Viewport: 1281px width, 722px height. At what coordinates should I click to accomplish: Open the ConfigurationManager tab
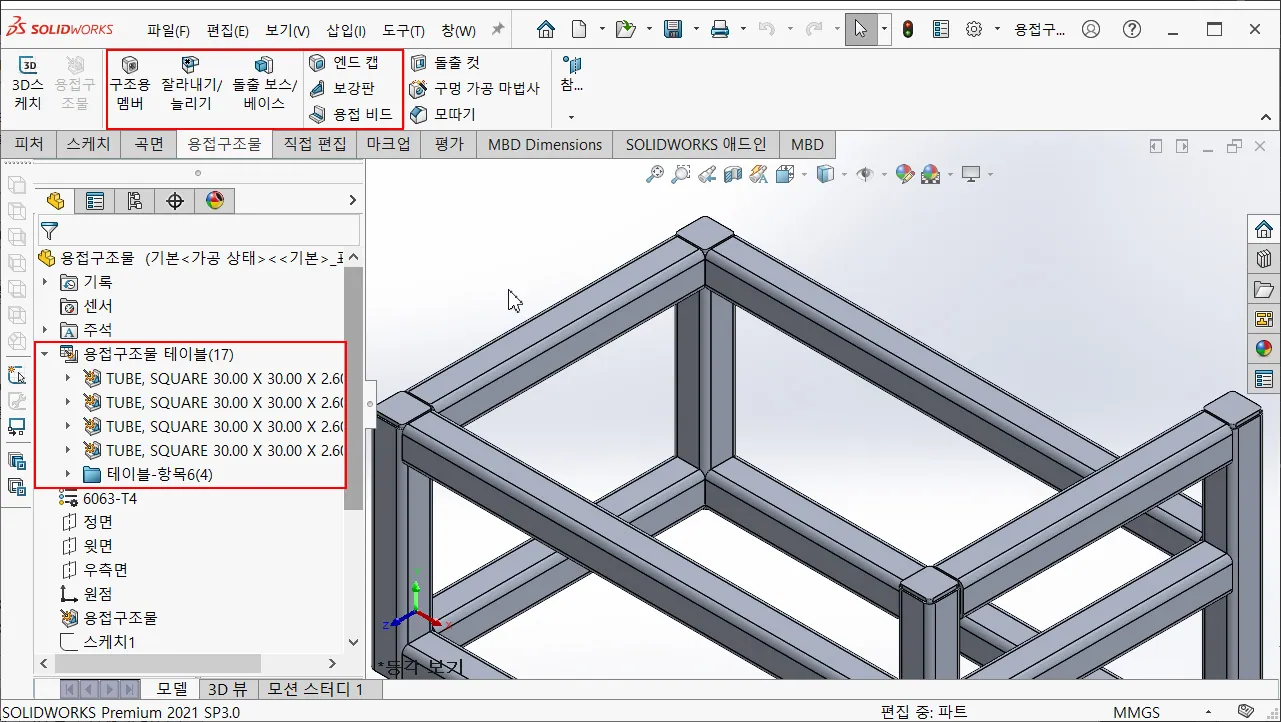point(135,201)
